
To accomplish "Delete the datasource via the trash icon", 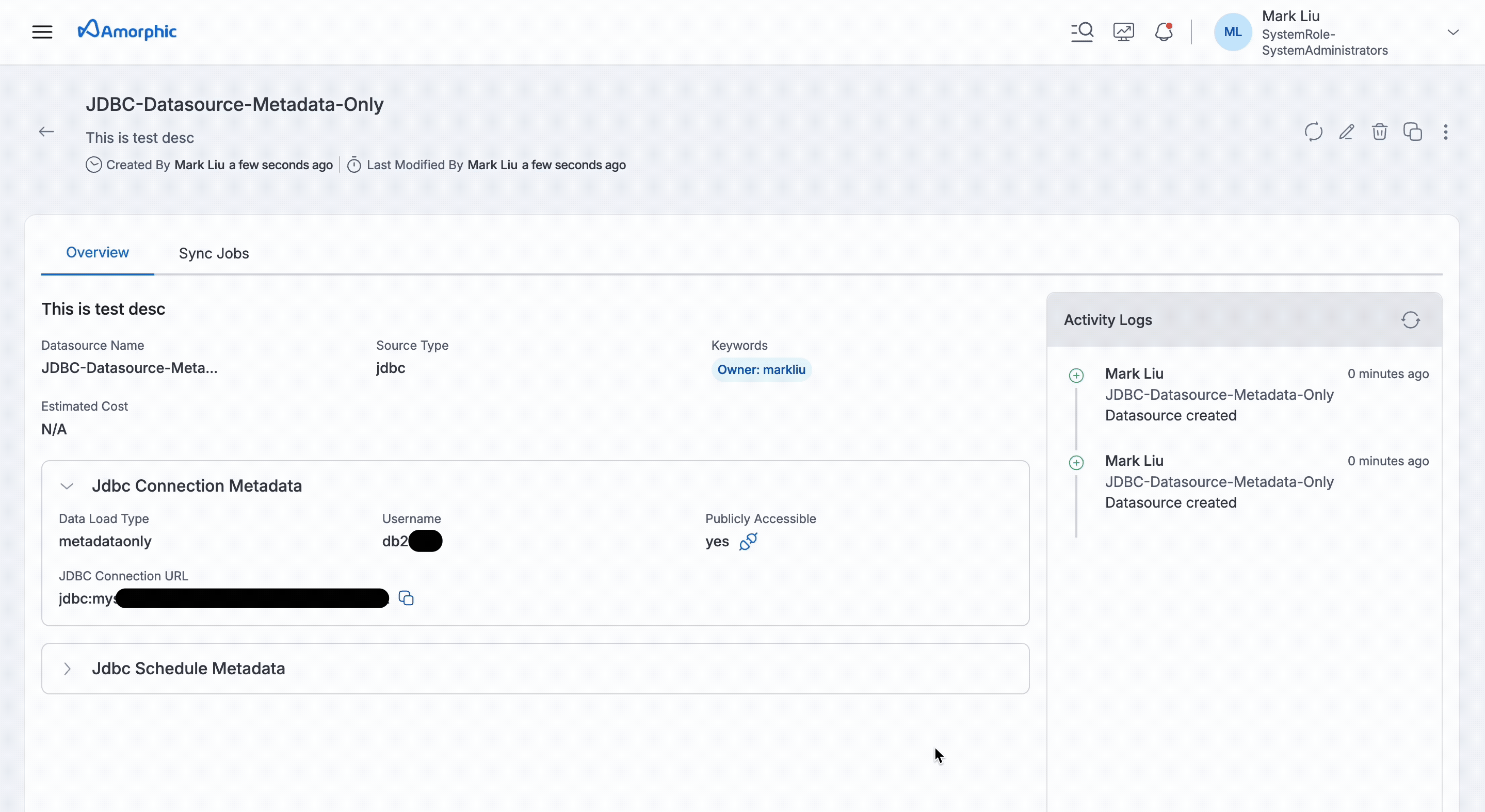I will [1380, 132].
